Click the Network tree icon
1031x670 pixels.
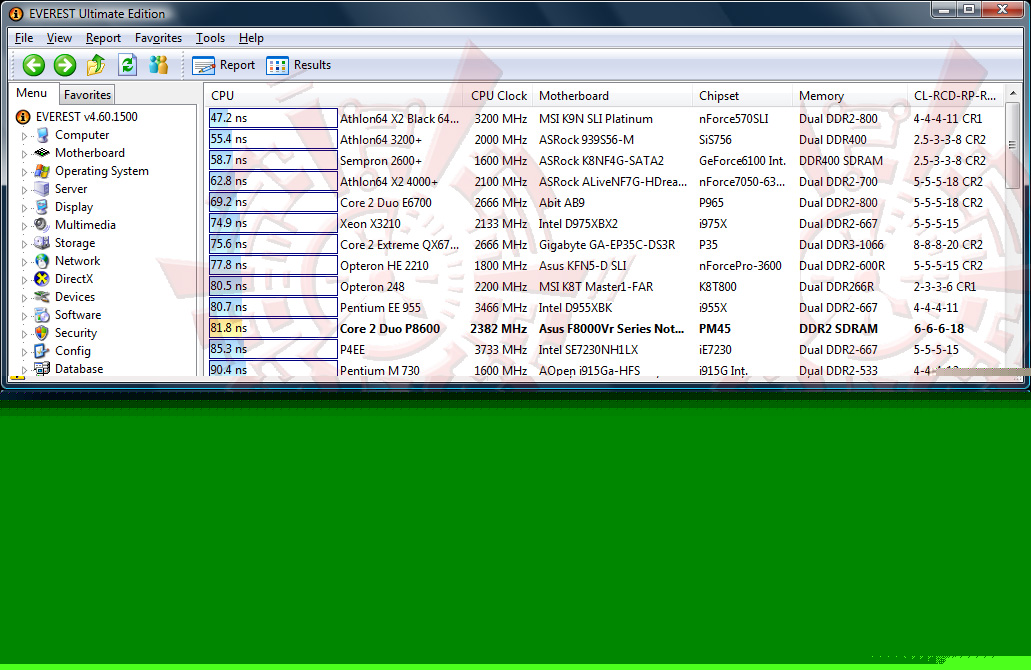tap(42, 261)
